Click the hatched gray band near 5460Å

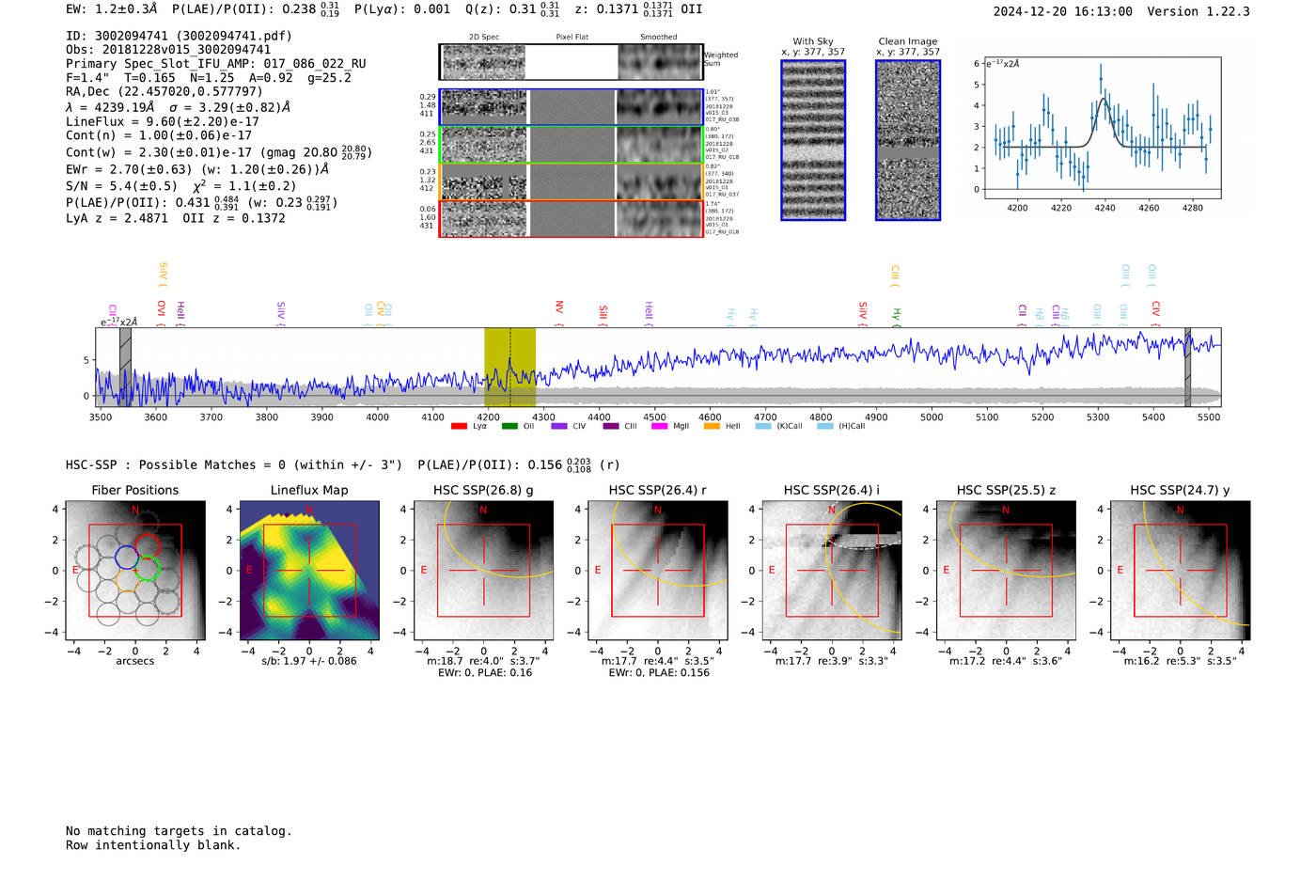(1187, 367)
